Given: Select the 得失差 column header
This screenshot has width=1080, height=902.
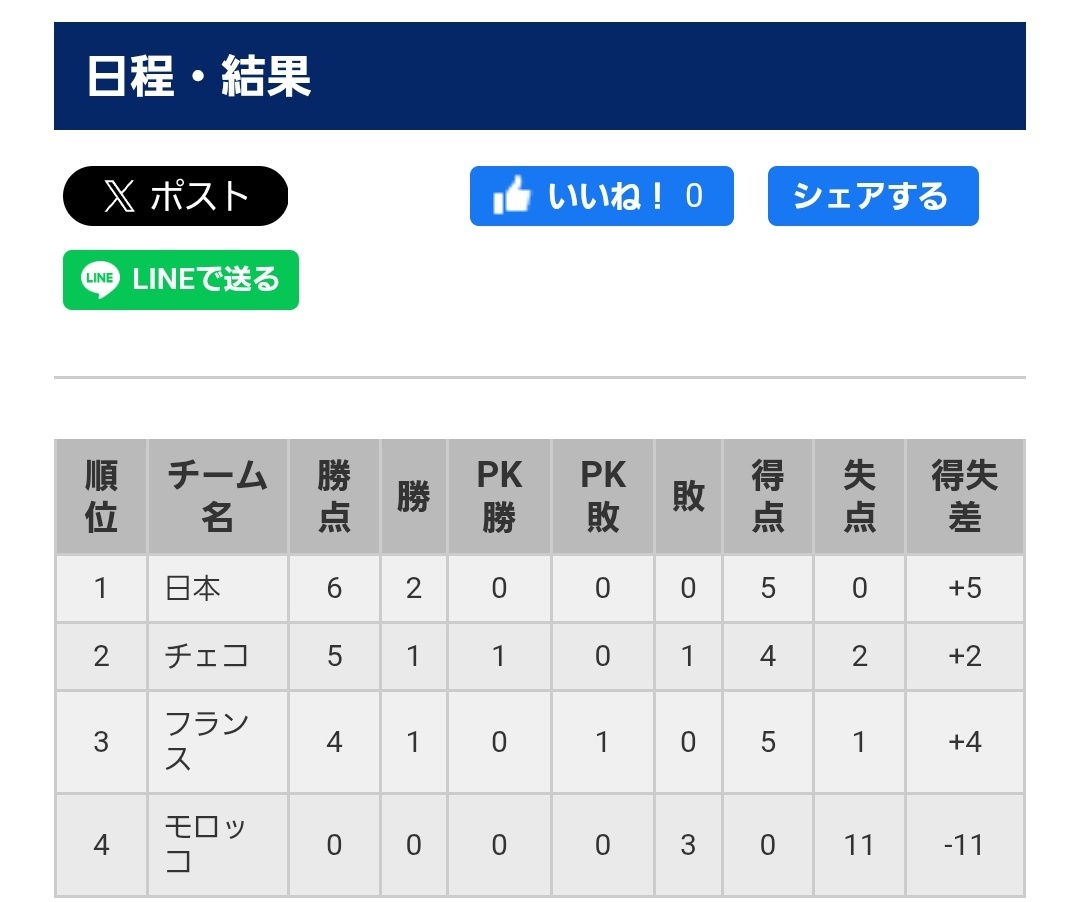Looking at the screenshot, I should click(x=964, y=496).
